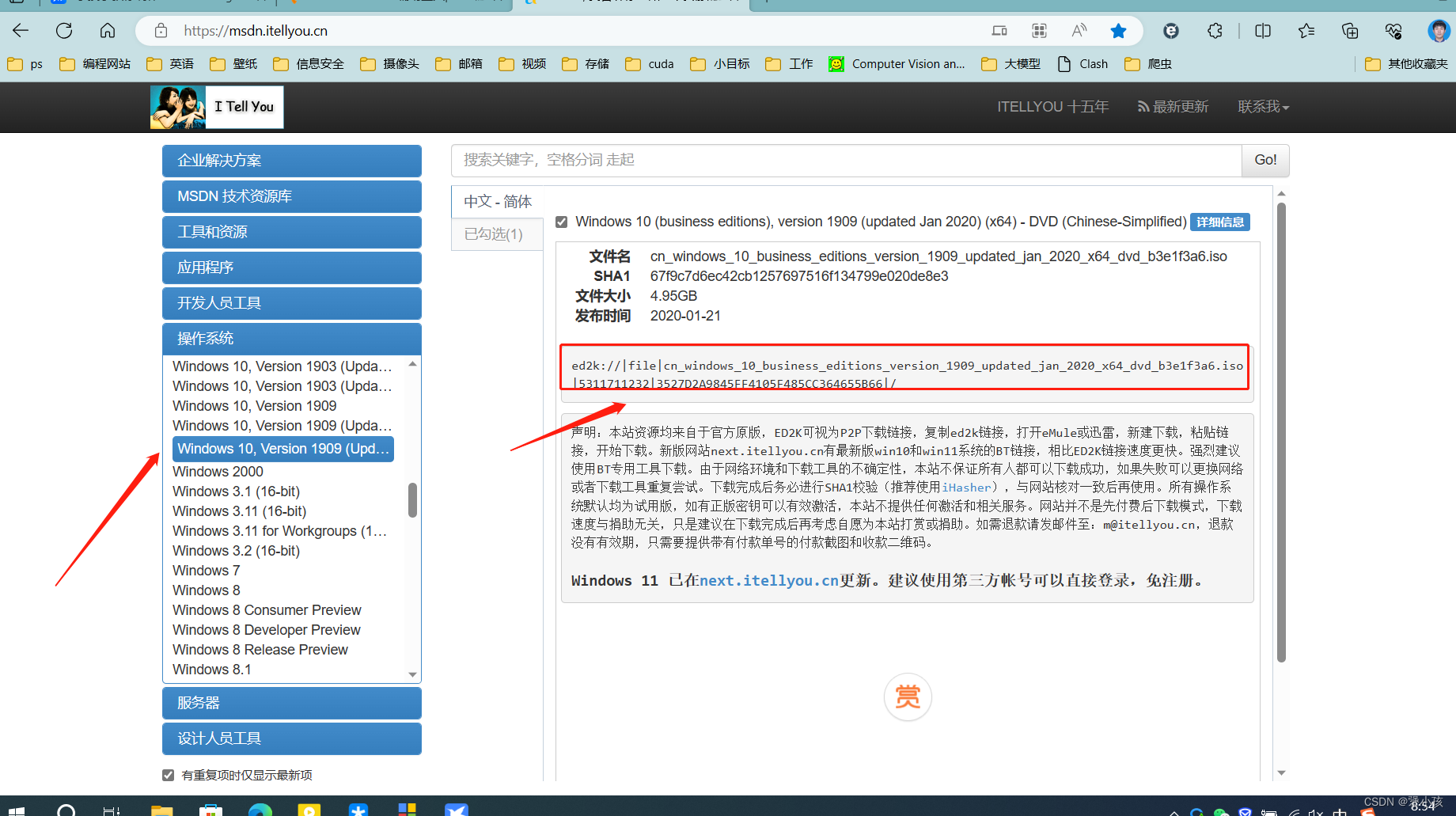Open the next.itellyou.cn link in bold notice
The height and width of the screenshot is (816, 1456).
pyautogui.click(x=769, y=581)
